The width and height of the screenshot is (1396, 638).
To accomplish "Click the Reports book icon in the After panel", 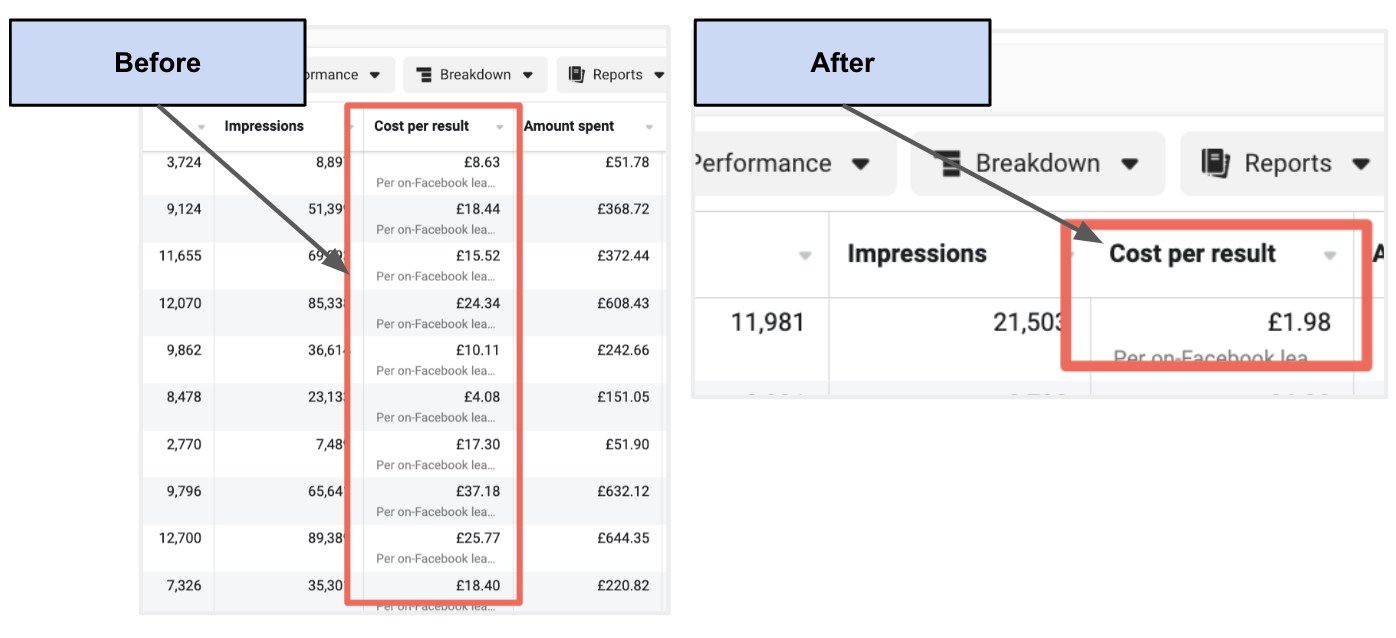I will (1216, 163).
